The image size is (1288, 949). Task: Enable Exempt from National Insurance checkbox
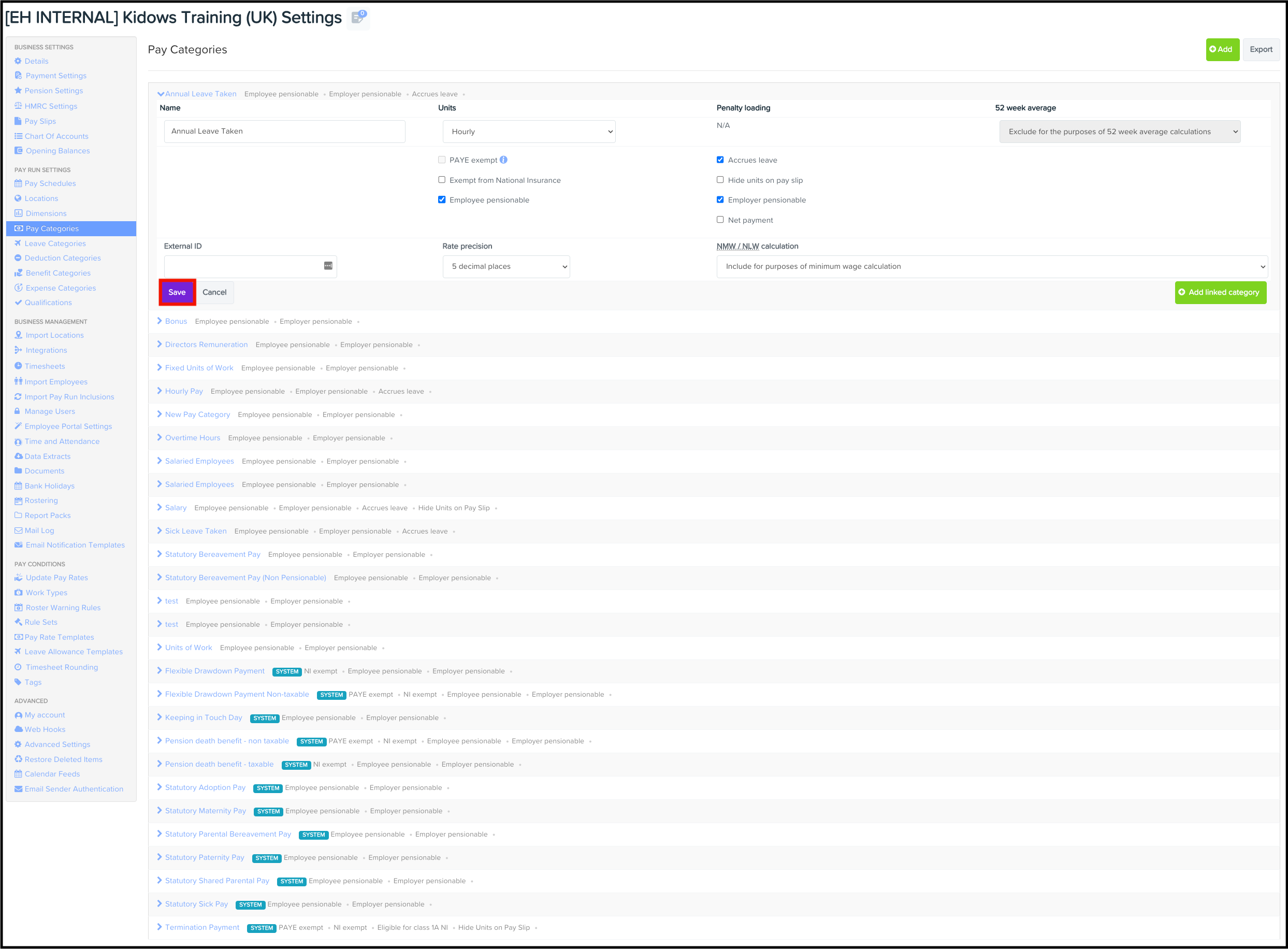pos(442,180)
